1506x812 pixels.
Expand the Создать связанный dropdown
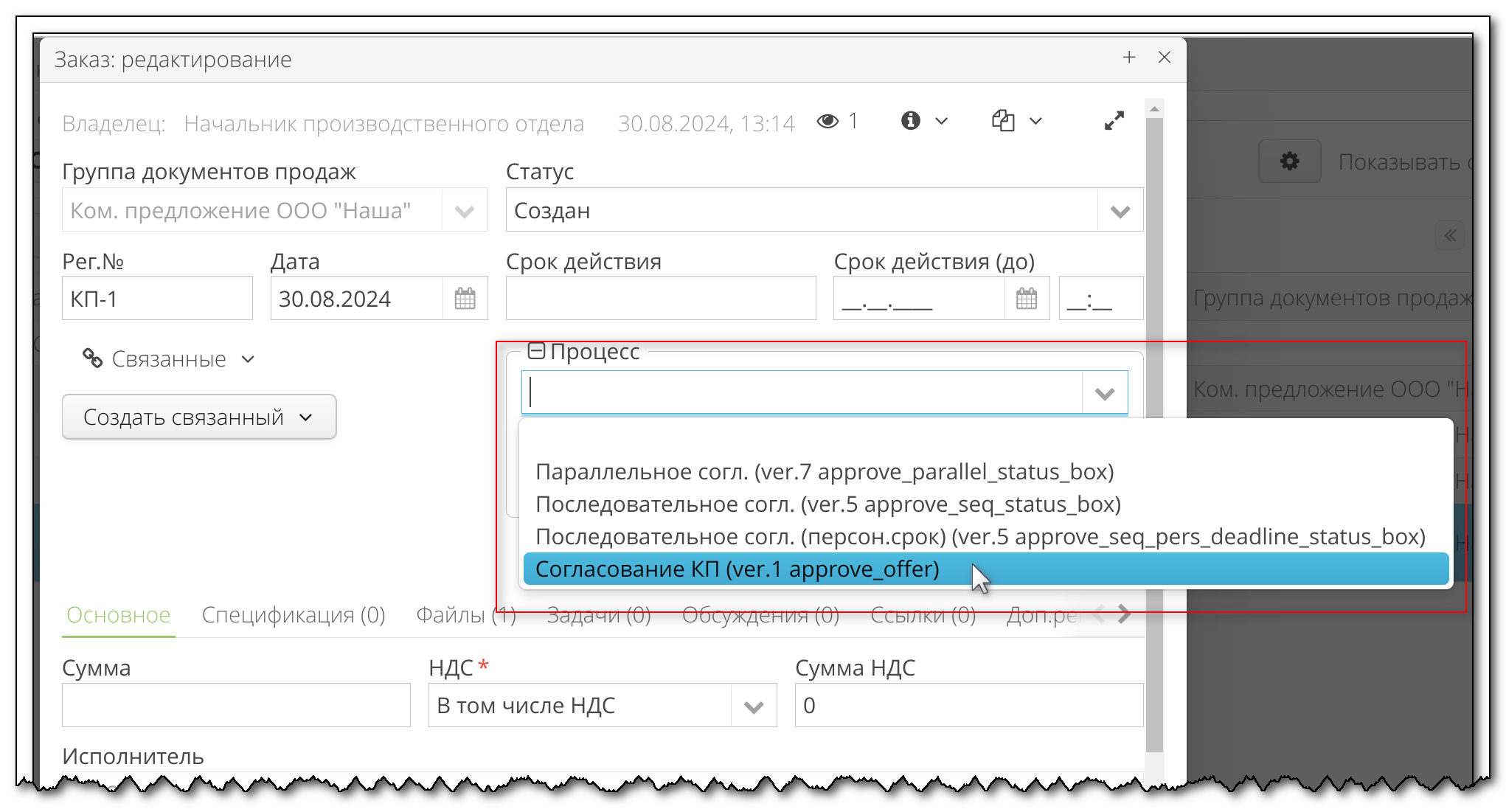(308, 417)
